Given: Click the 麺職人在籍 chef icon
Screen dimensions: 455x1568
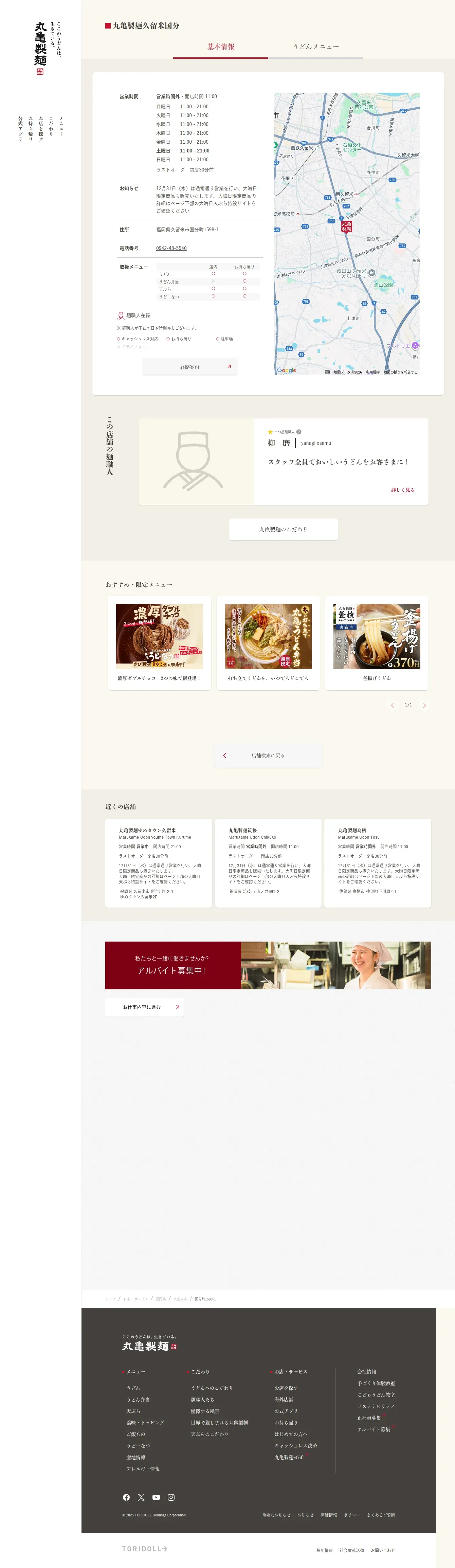Looking at the screenshot, I should 121,315.
